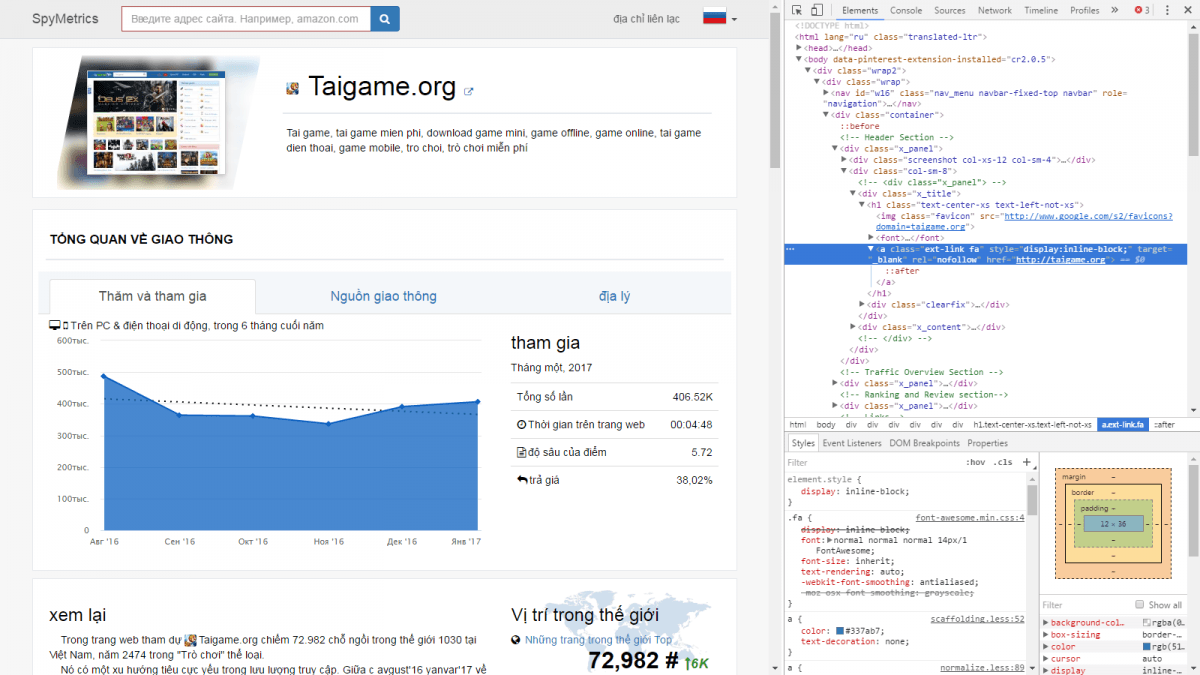
Task: Click the ellipsis on the selected DOM node row
Action: (791, 248)
